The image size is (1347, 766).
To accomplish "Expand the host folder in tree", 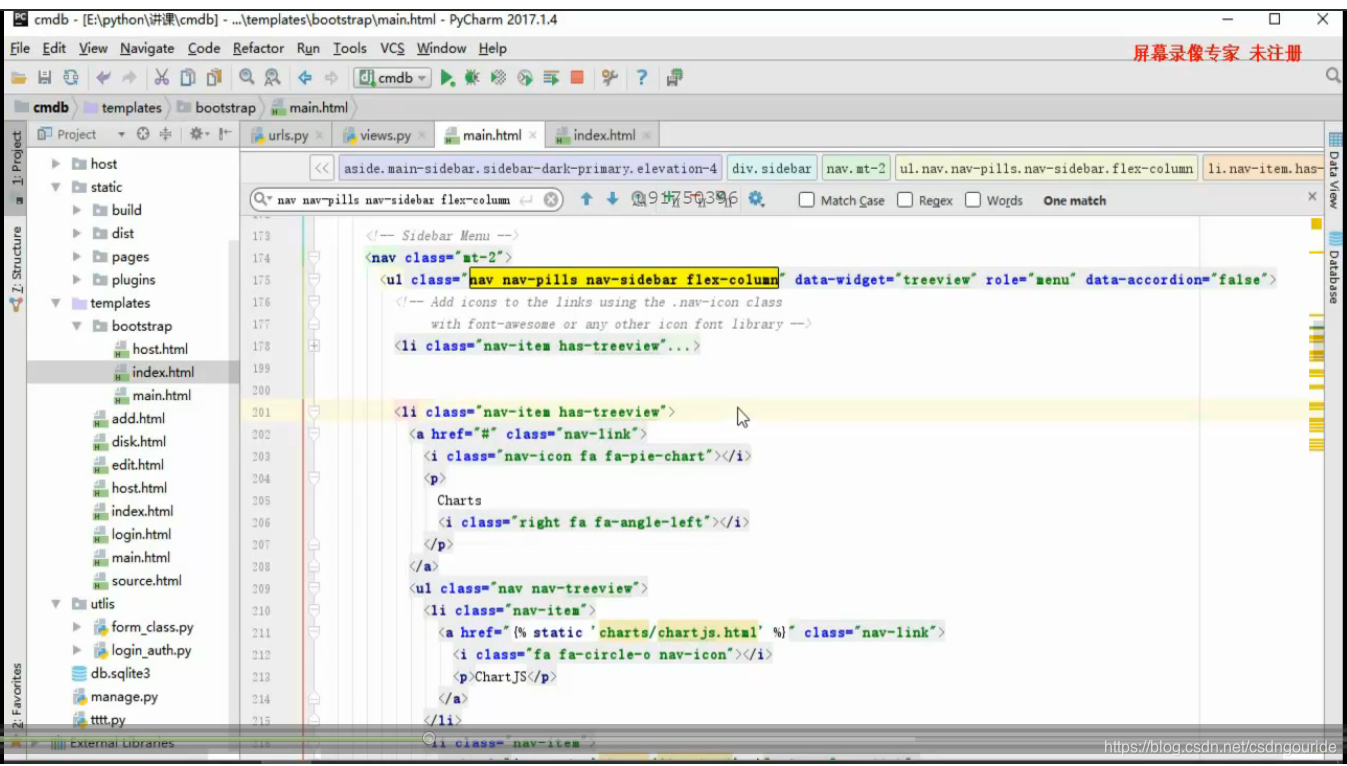I will point(57,164).
